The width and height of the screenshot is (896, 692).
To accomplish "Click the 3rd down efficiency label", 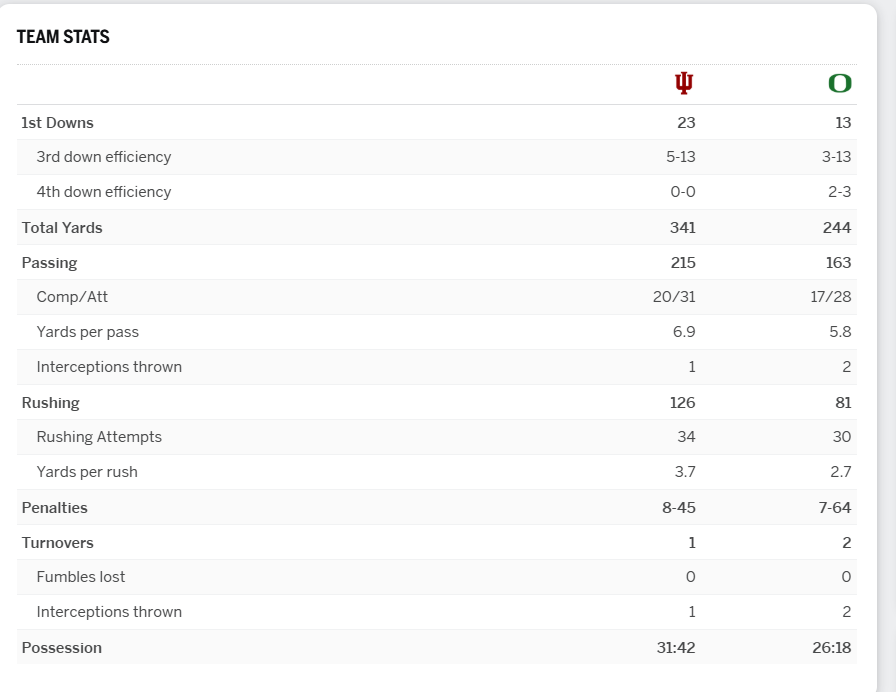I will [x=103, y=157].
